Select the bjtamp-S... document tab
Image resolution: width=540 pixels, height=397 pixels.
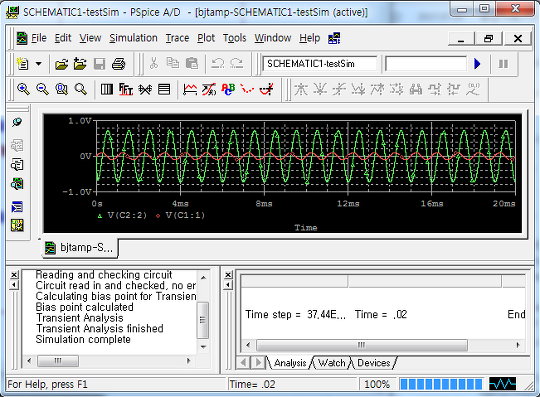click(80, 248)
